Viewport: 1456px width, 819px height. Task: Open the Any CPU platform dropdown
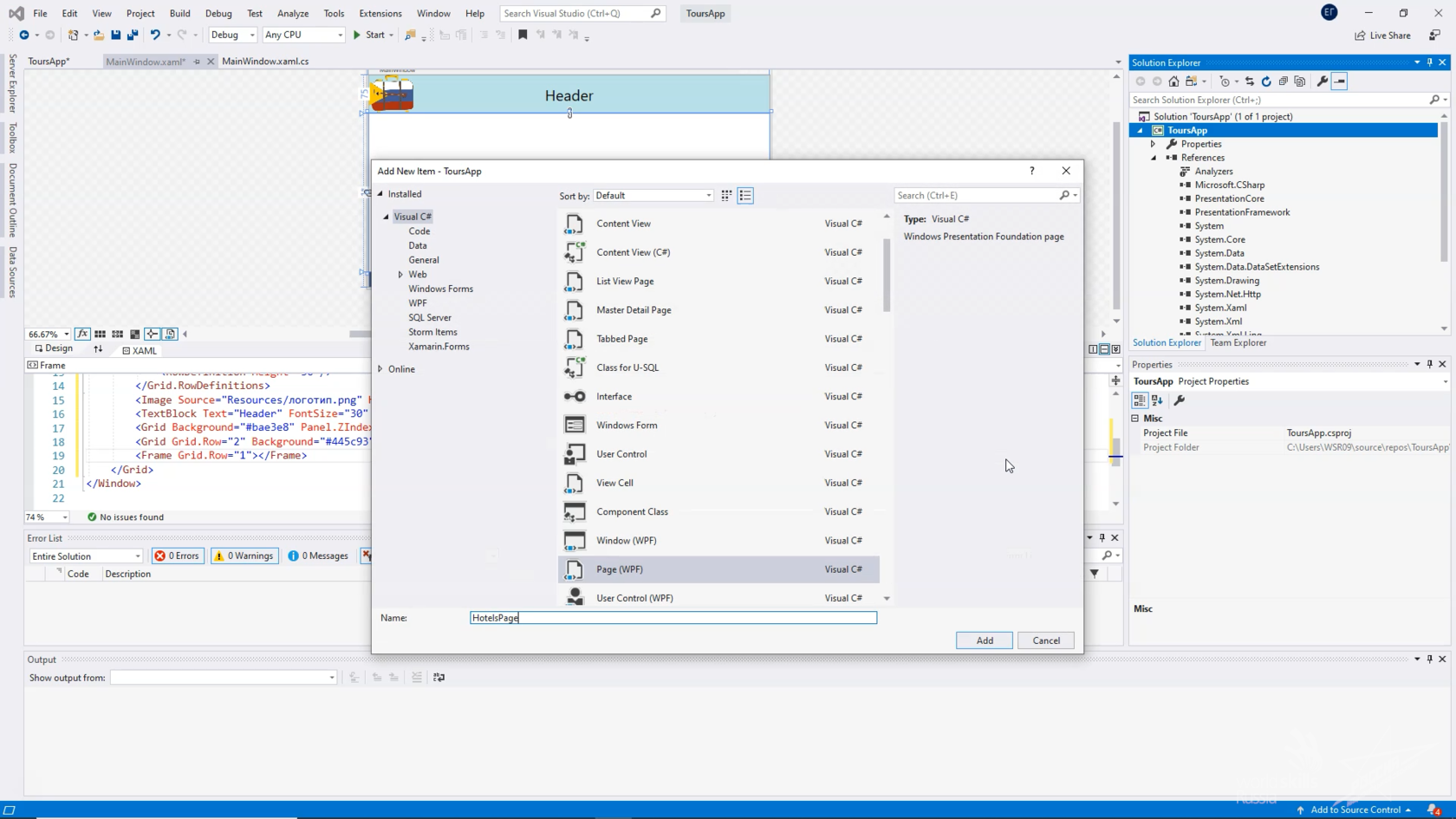303,35
